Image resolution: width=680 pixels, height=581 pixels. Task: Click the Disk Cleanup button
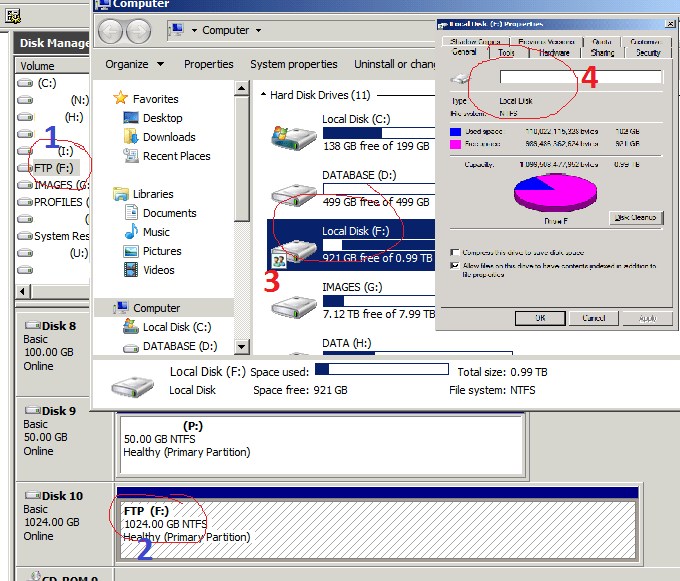636,218
